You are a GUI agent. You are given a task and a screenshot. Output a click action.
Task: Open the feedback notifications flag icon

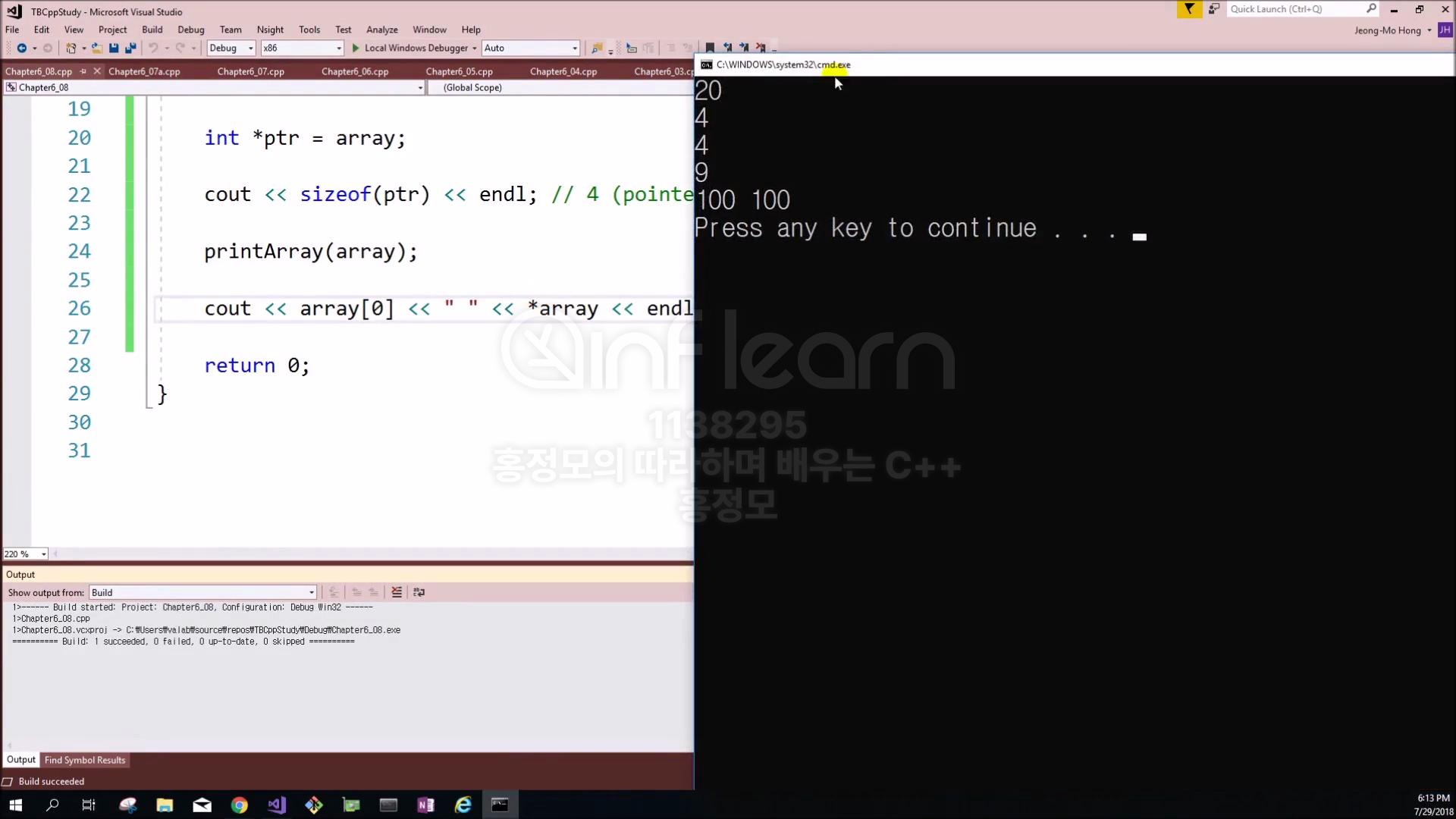pos(1189,9)
